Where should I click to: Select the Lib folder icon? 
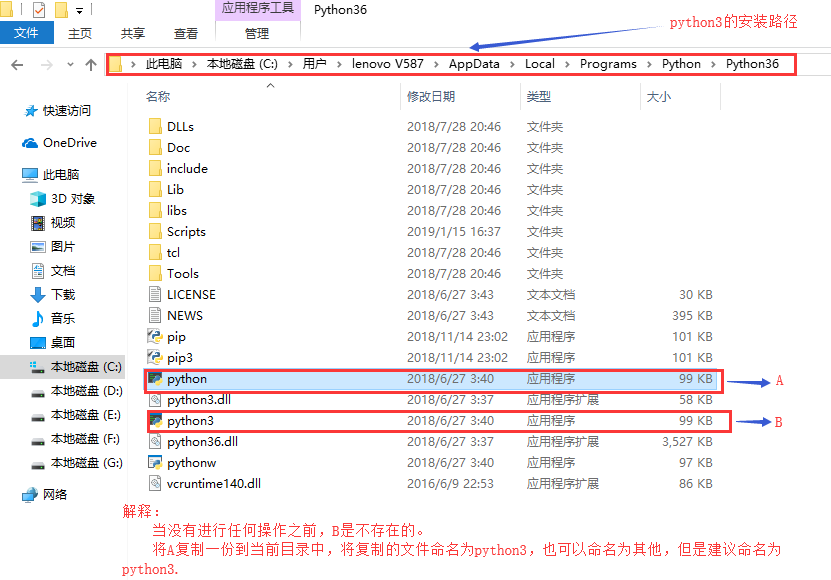155,189
